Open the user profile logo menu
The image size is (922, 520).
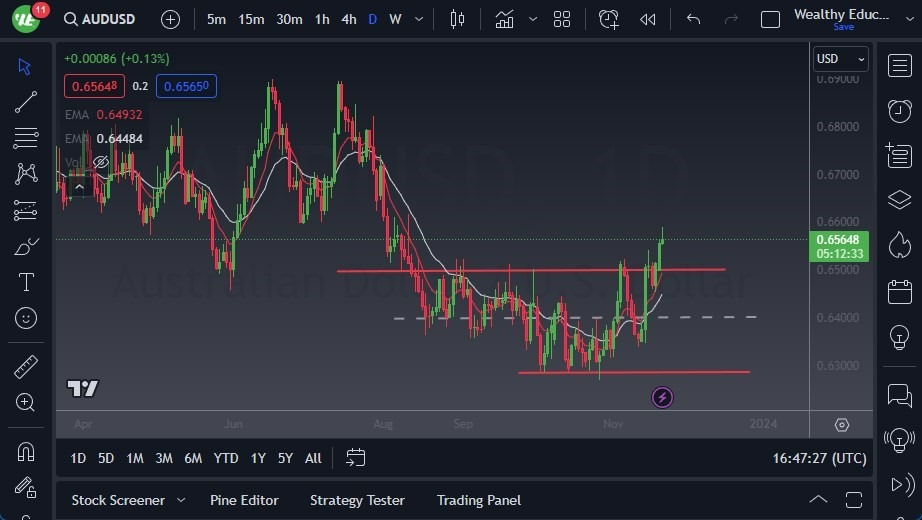click(x=25, y=19)
